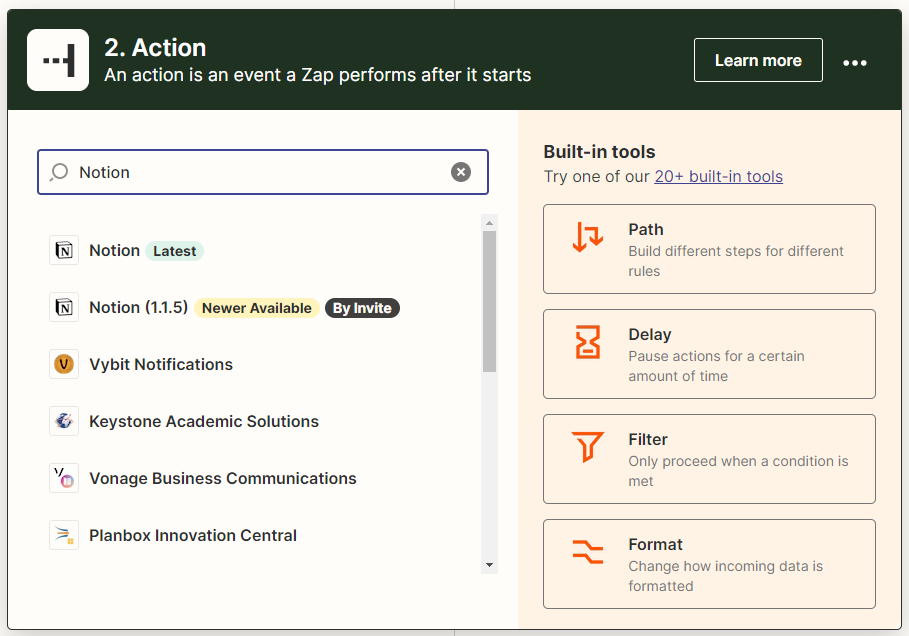Image resolution: width=909 pixels, height=636 pixels.
Task: Click the Format wave icon
Action: (x=588, y=552)
